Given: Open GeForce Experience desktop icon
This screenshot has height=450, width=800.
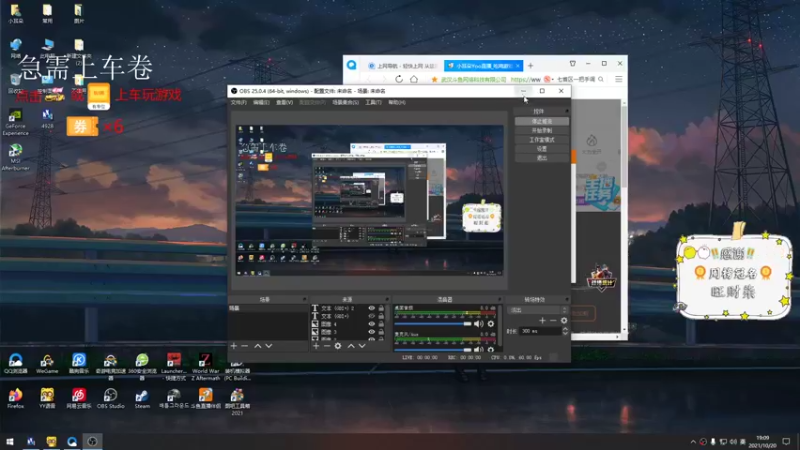Looking at the screenshot, I should point(15,123).
